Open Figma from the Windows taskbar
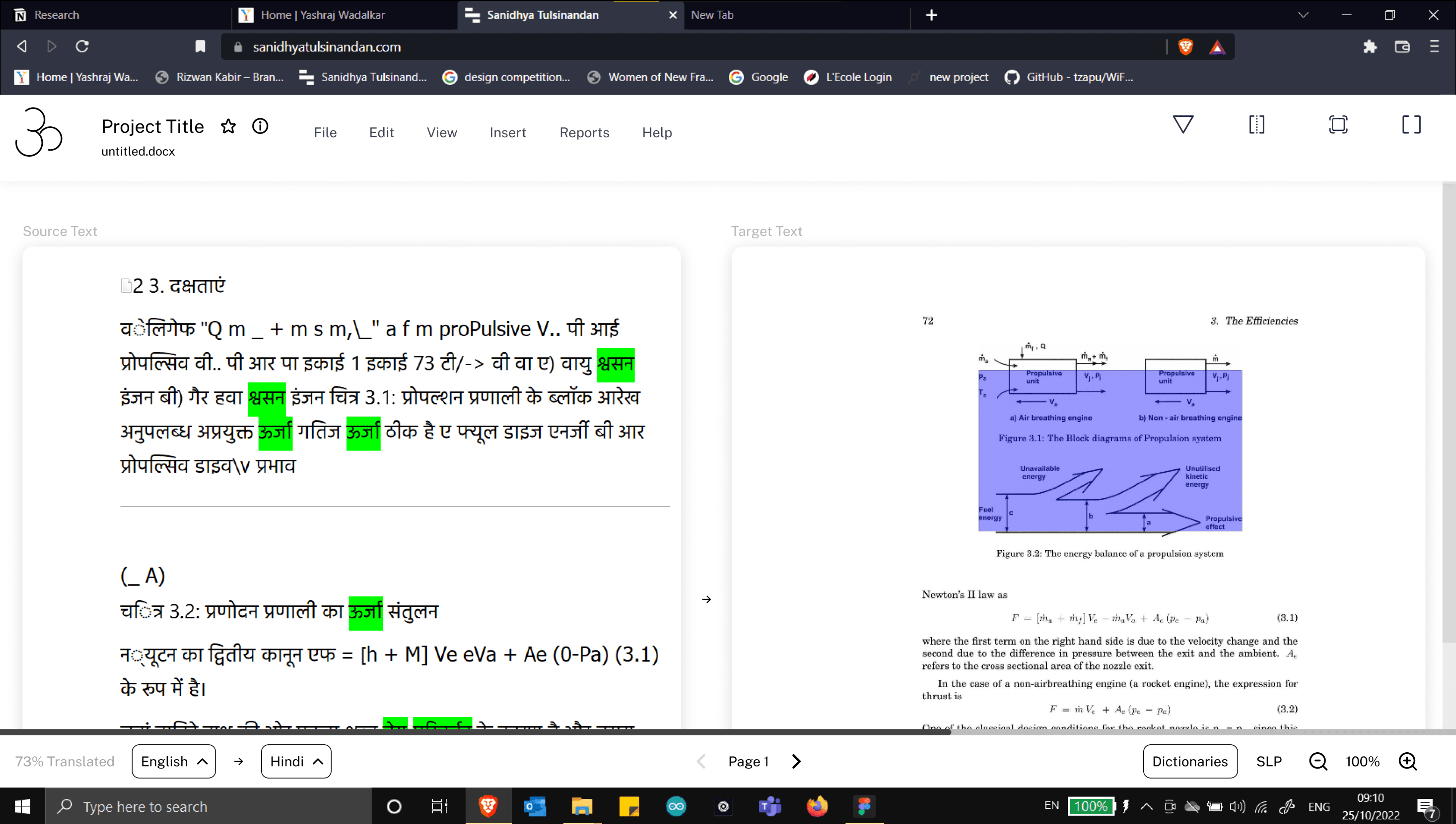This screenshot has height=824, width=1456. click(864, 806)
